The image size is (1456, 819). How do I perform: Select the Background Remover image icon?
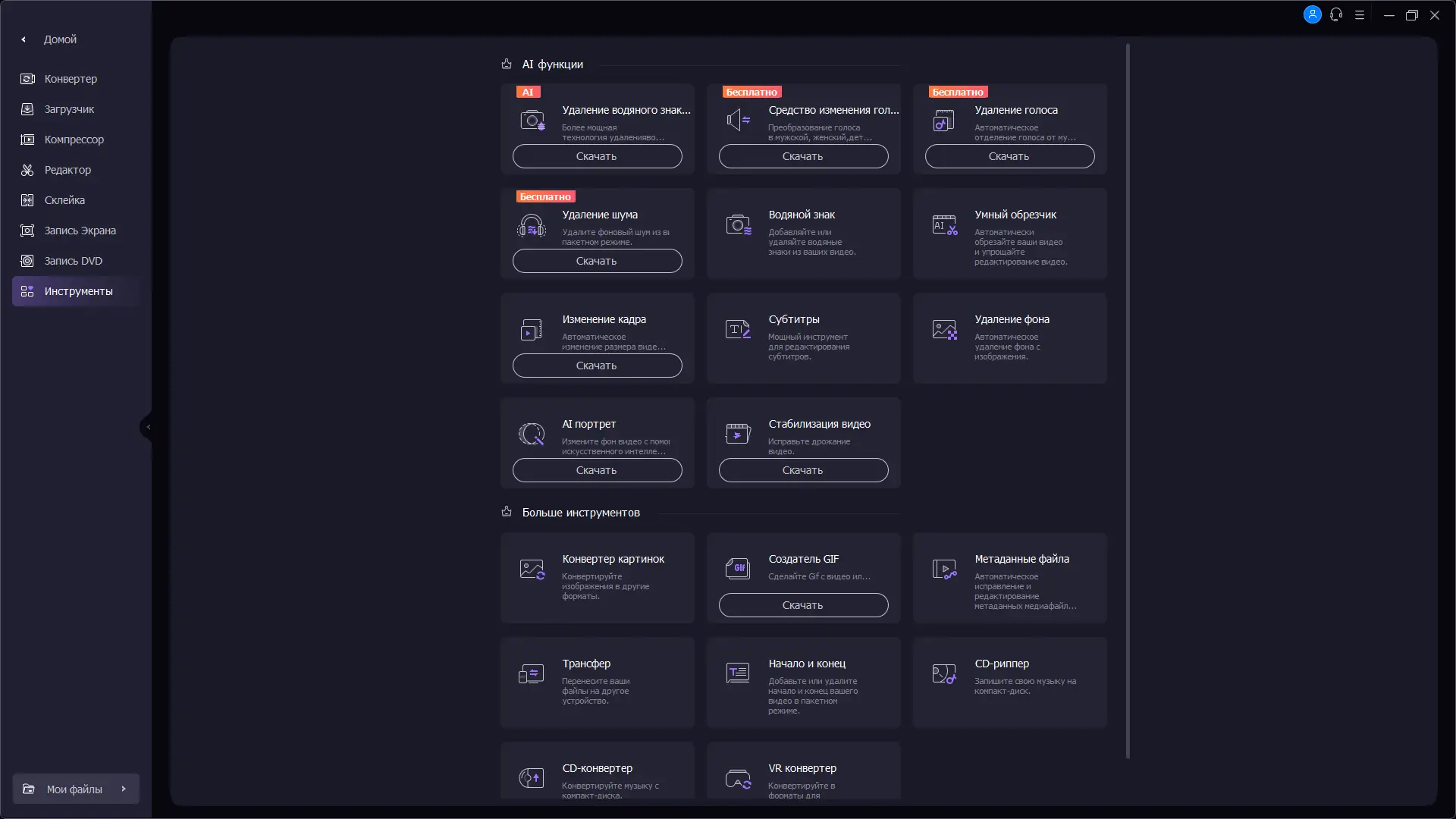click(x=944, y=330)
